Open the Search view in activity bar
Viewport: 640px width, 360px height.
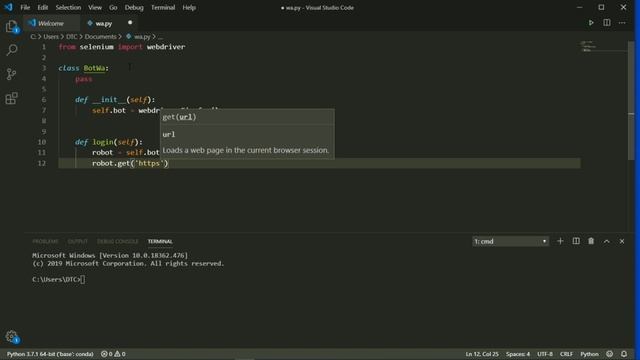coord(11,50)
